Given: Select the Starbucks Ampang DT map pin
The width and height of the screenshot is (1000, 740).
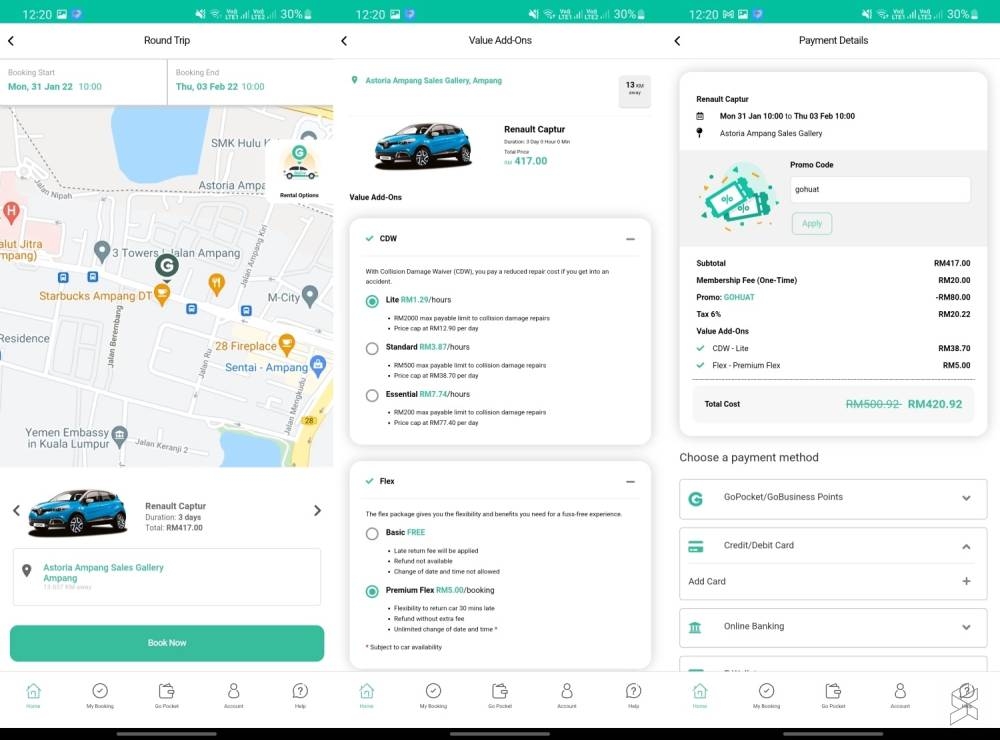Looking at the screenshot, I should point(162,295).
